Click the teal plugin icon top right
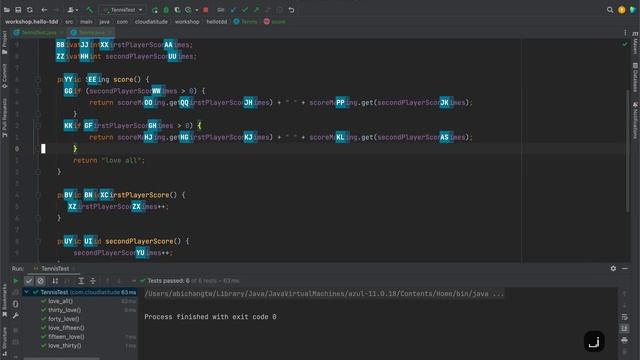 633,10
